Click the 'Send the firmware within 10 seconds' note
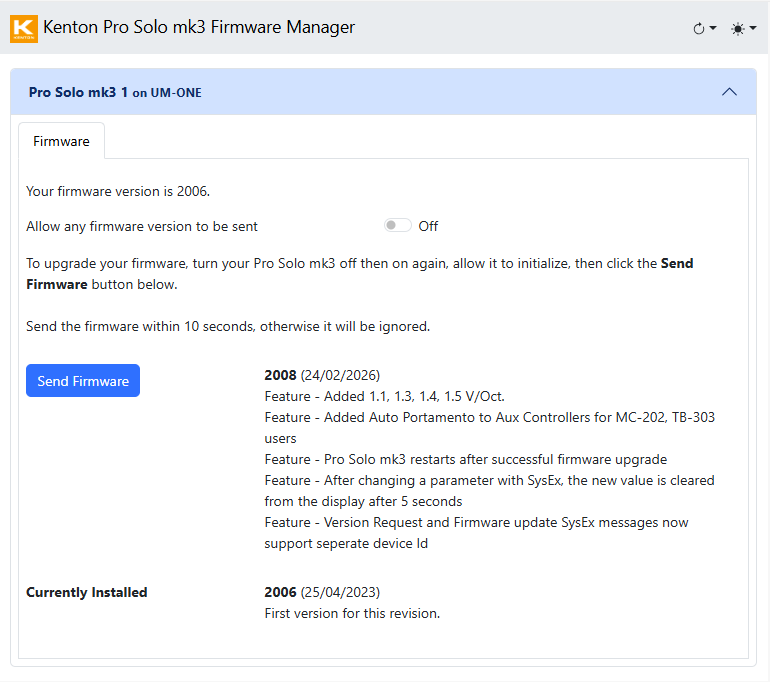This screenshot has width=770, height=682. pyautogui.click(x=228, y=326)
